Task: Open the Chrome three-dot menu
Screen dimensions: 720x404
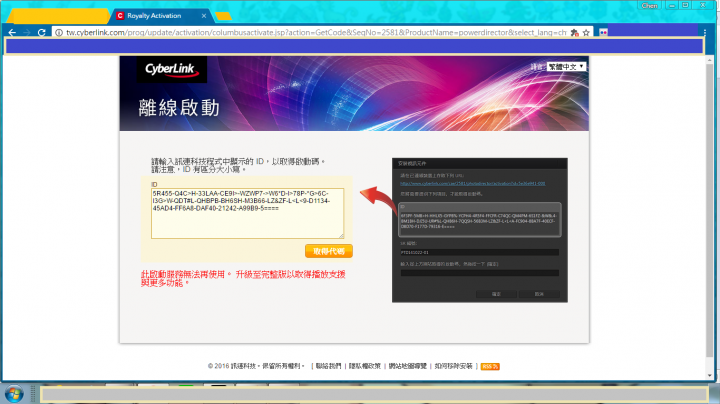Action: (x=704, y=33)
